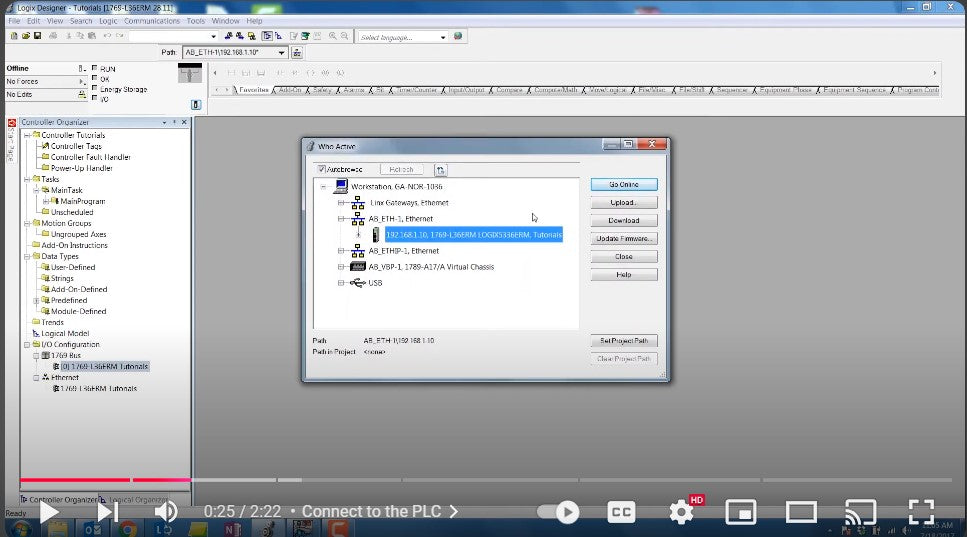
Task: Click the volume speaker icon
Action: pos(165,512)
